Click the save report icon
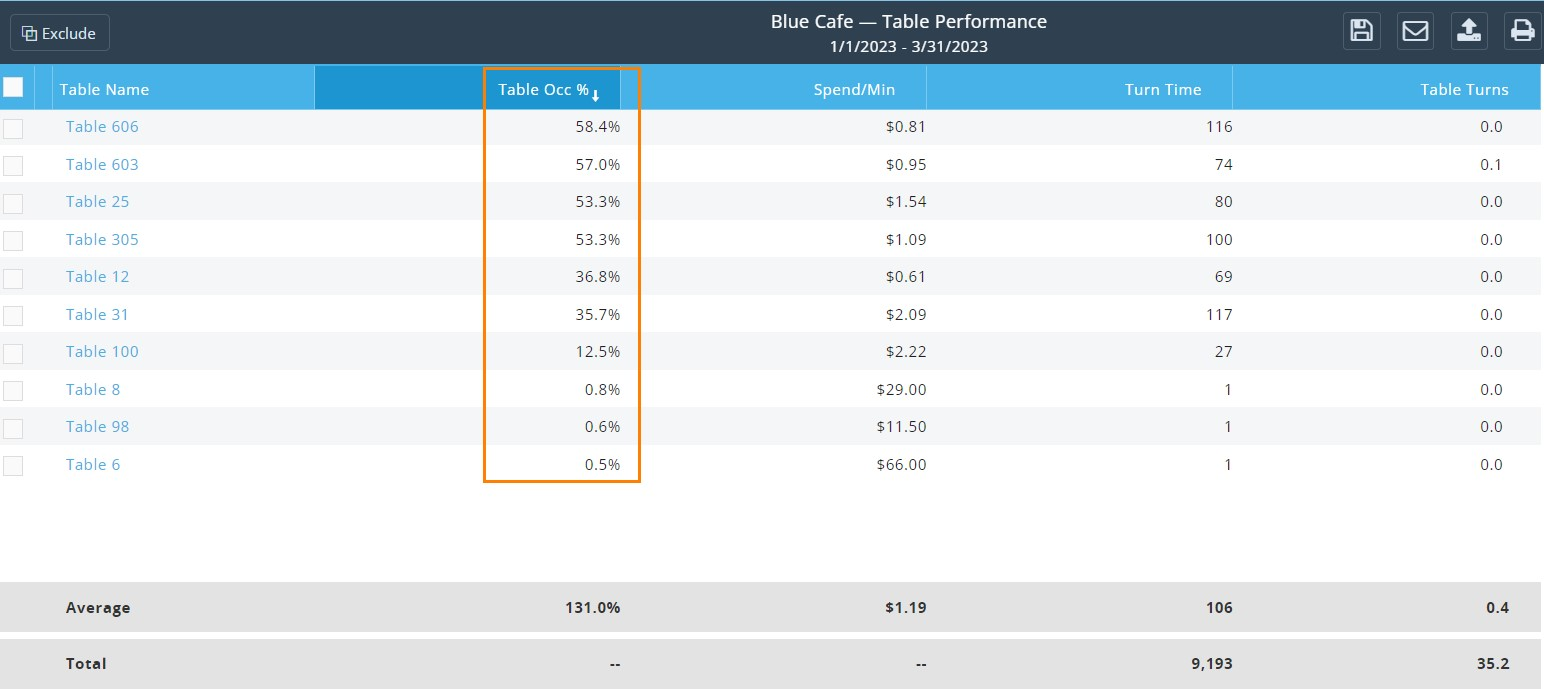 tap(1361, 31)
